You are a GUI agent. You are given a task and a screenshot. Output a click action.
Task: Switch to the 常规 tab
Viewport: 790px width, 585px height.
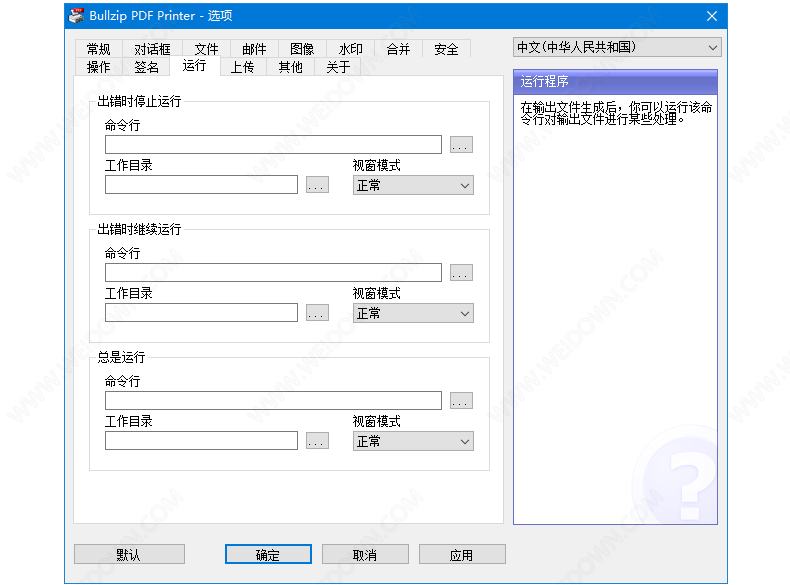point(98,49)
